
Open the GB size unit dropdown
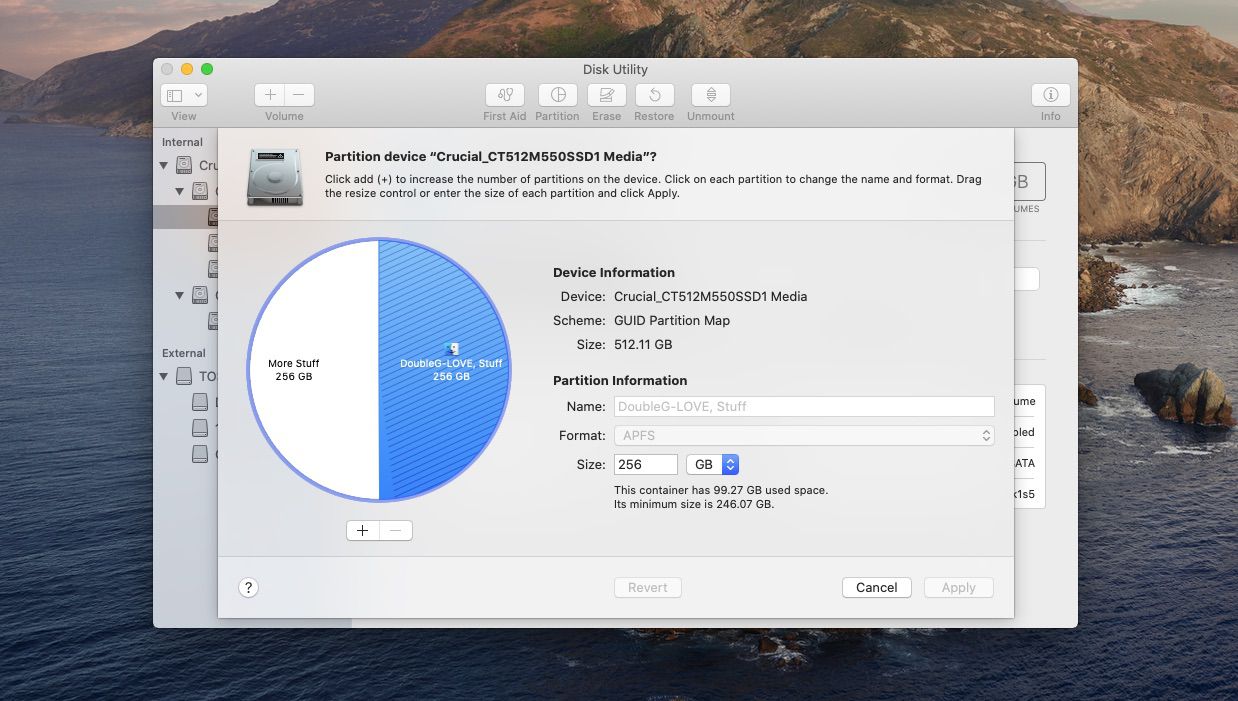(712, 465)
